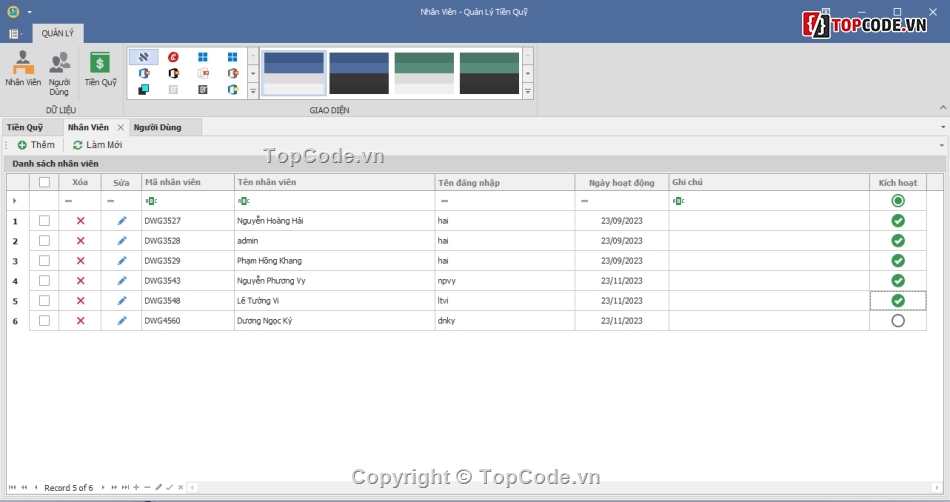Open the Người Dùng ribbon icon
The image size is (950, 502).
click(x=59, y=72)
